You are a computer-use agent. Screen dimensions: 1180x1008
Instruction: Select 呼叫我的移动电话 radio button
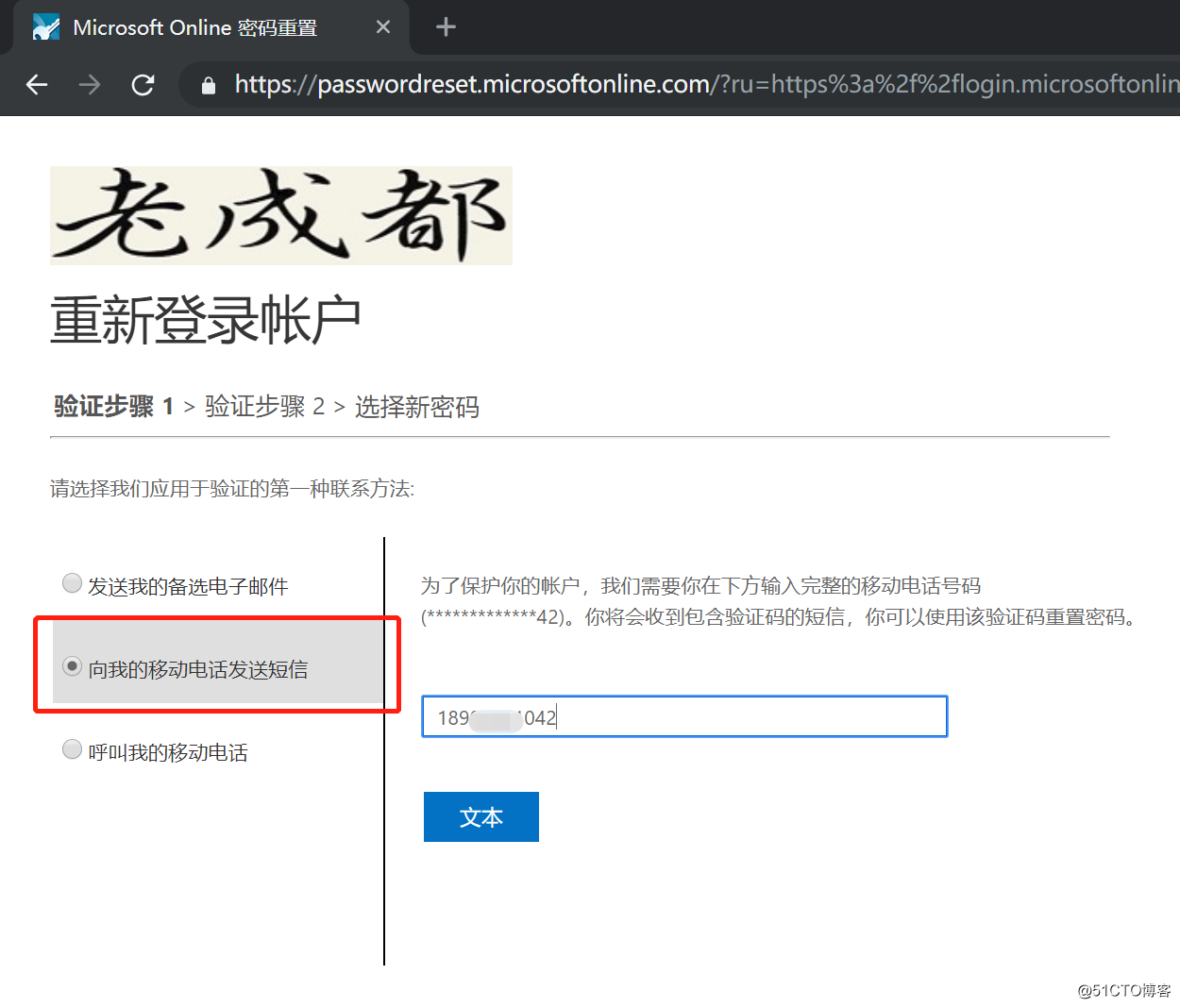[x=72, y=749]
